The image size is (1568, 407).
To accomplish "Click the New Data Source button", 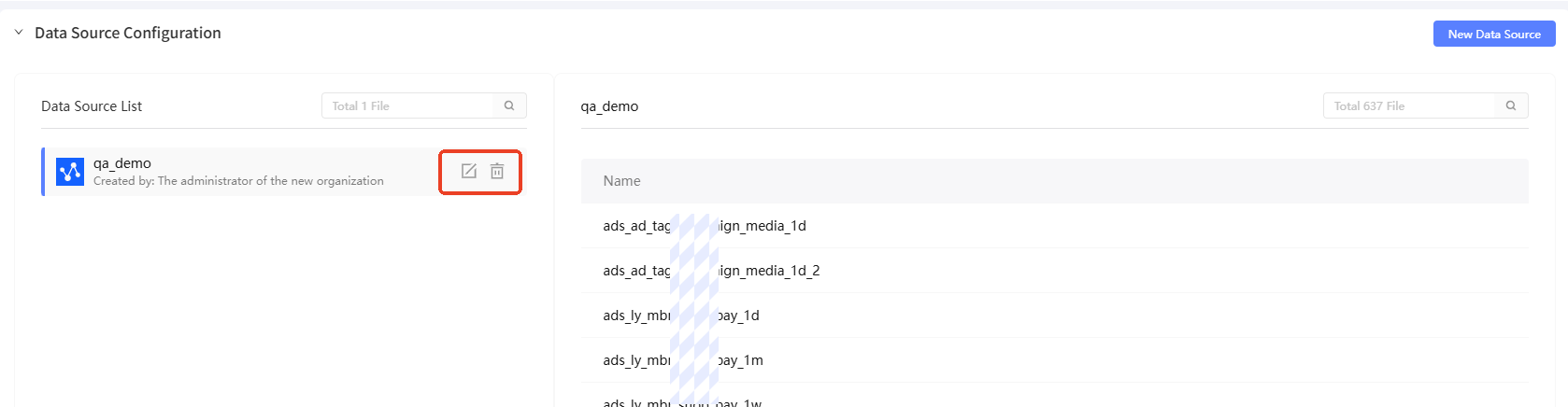I will point(1493,35).
